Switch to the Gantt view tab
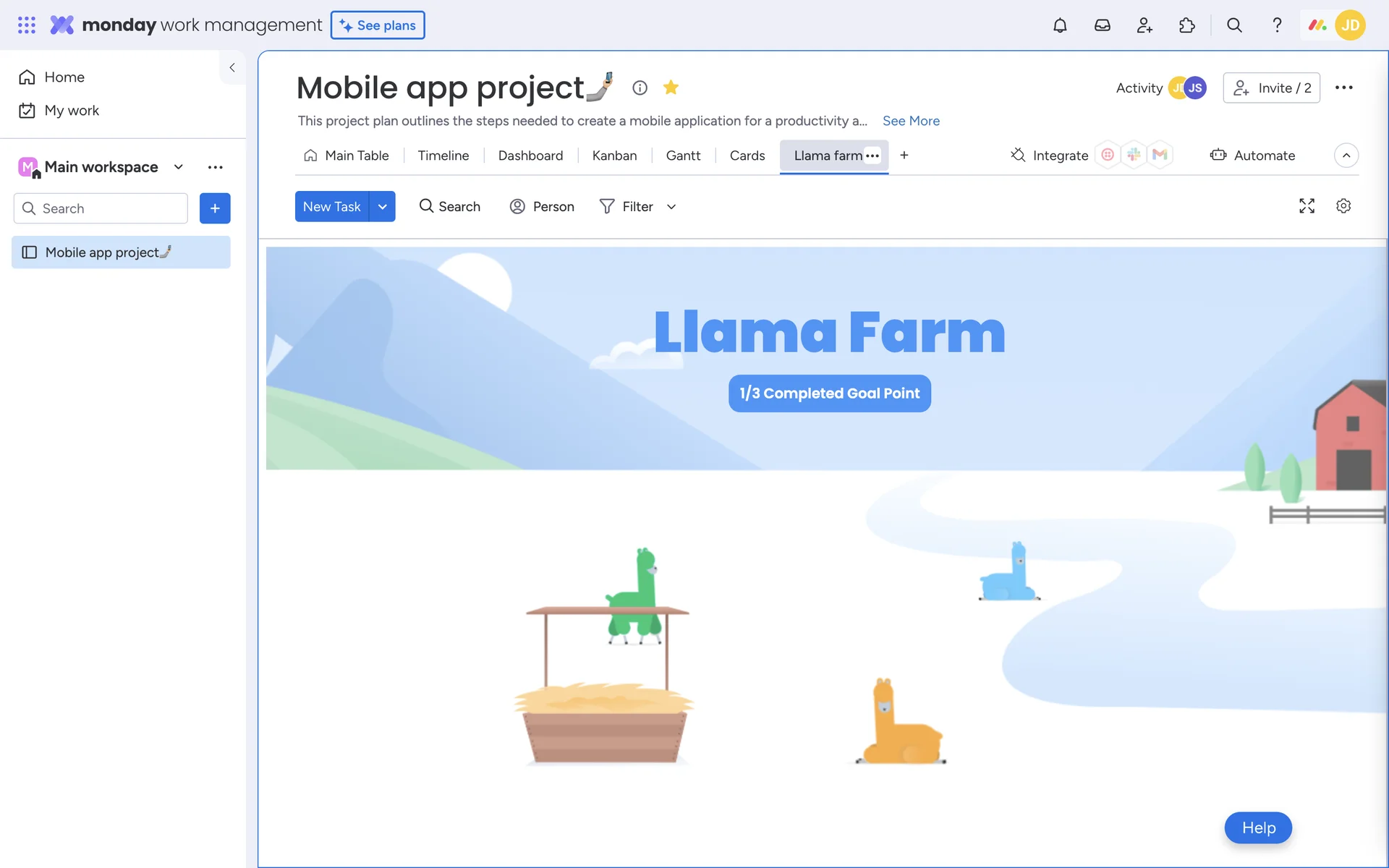The image size is (1389, 868). coord(683,156)
